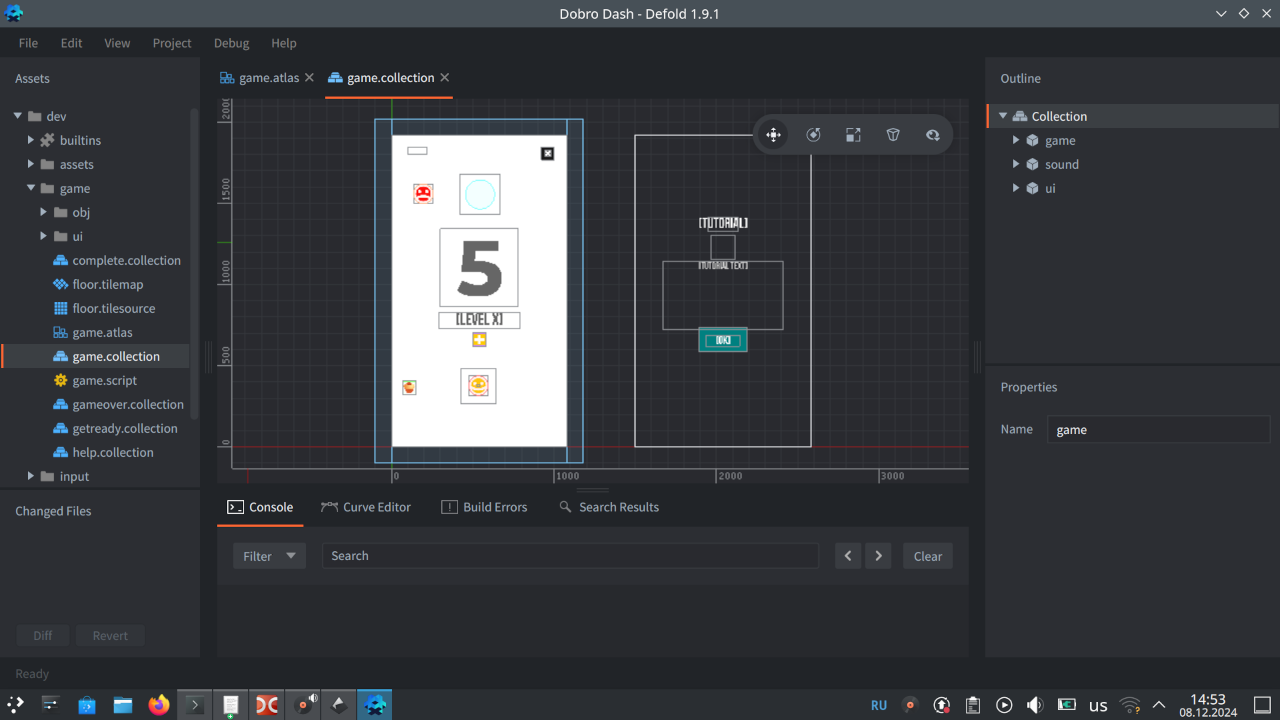Open the File menu
This screenshot has height=720, width=1280.
(28, 43)
